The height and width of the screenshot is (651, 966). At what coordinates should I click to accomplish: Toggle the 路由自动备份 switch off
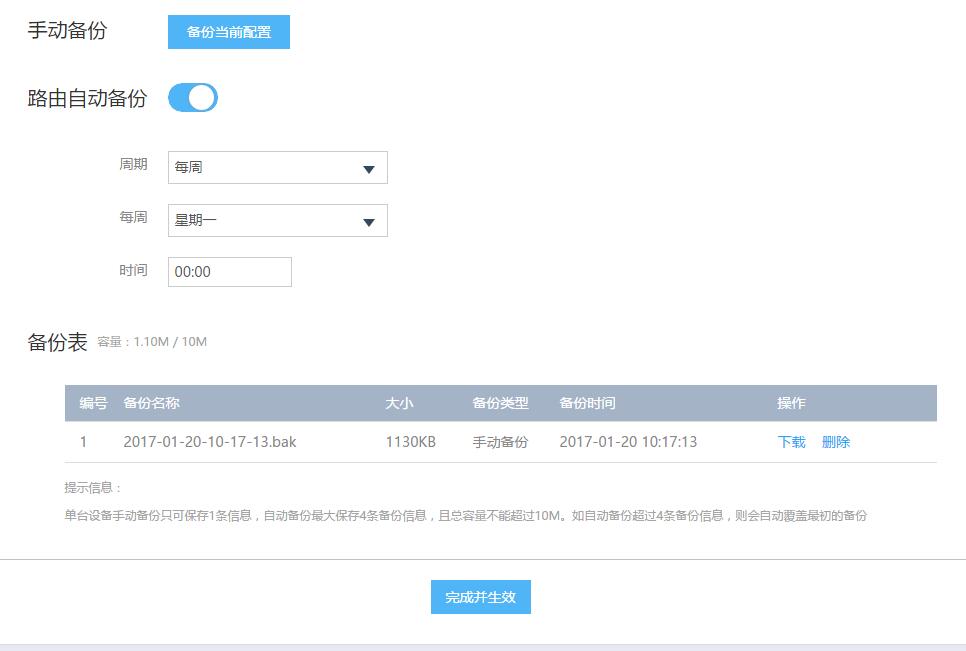(x=193, y=98)
